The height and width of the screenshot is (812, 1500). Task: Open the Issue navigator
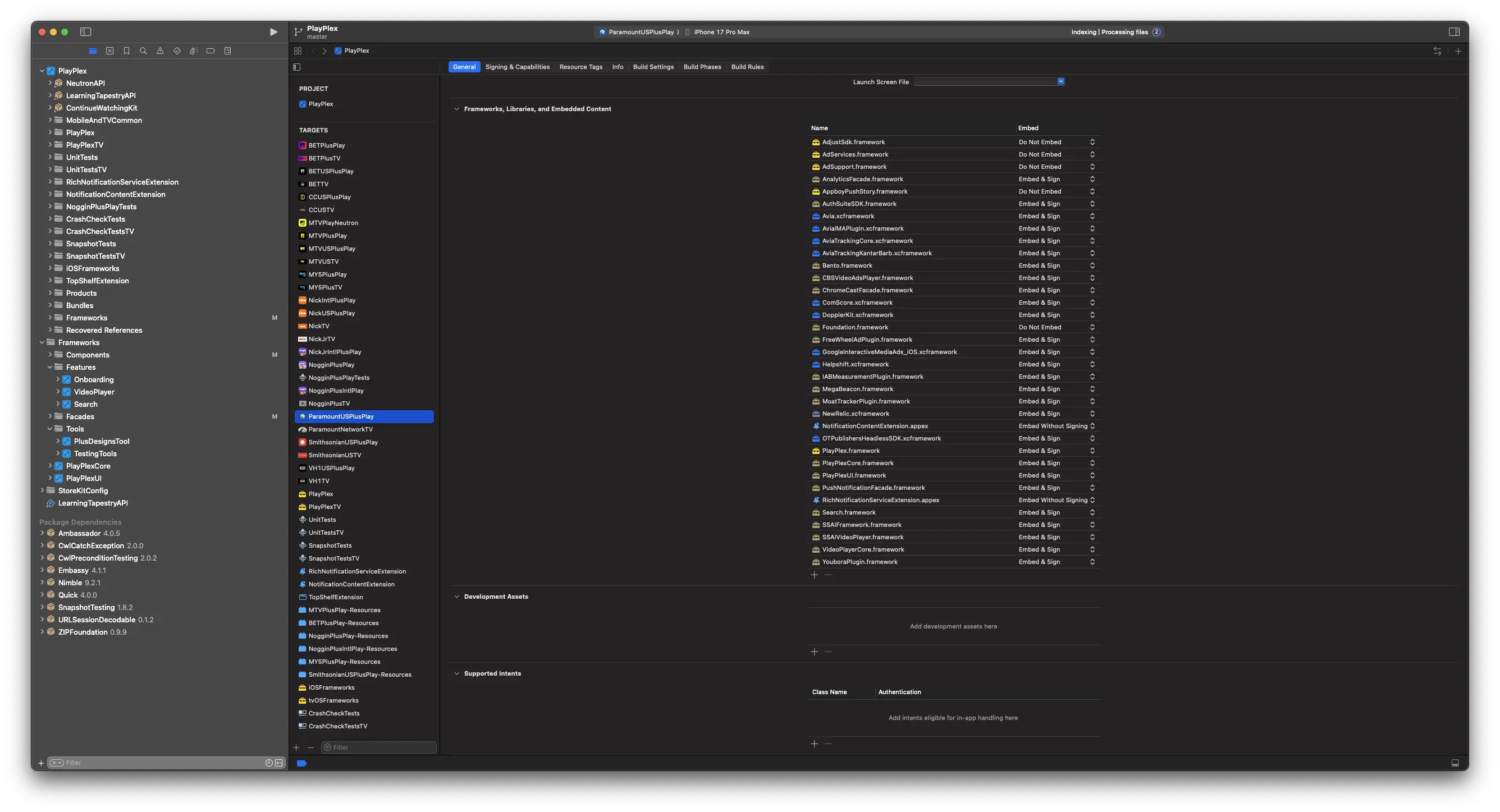[160, 51]
